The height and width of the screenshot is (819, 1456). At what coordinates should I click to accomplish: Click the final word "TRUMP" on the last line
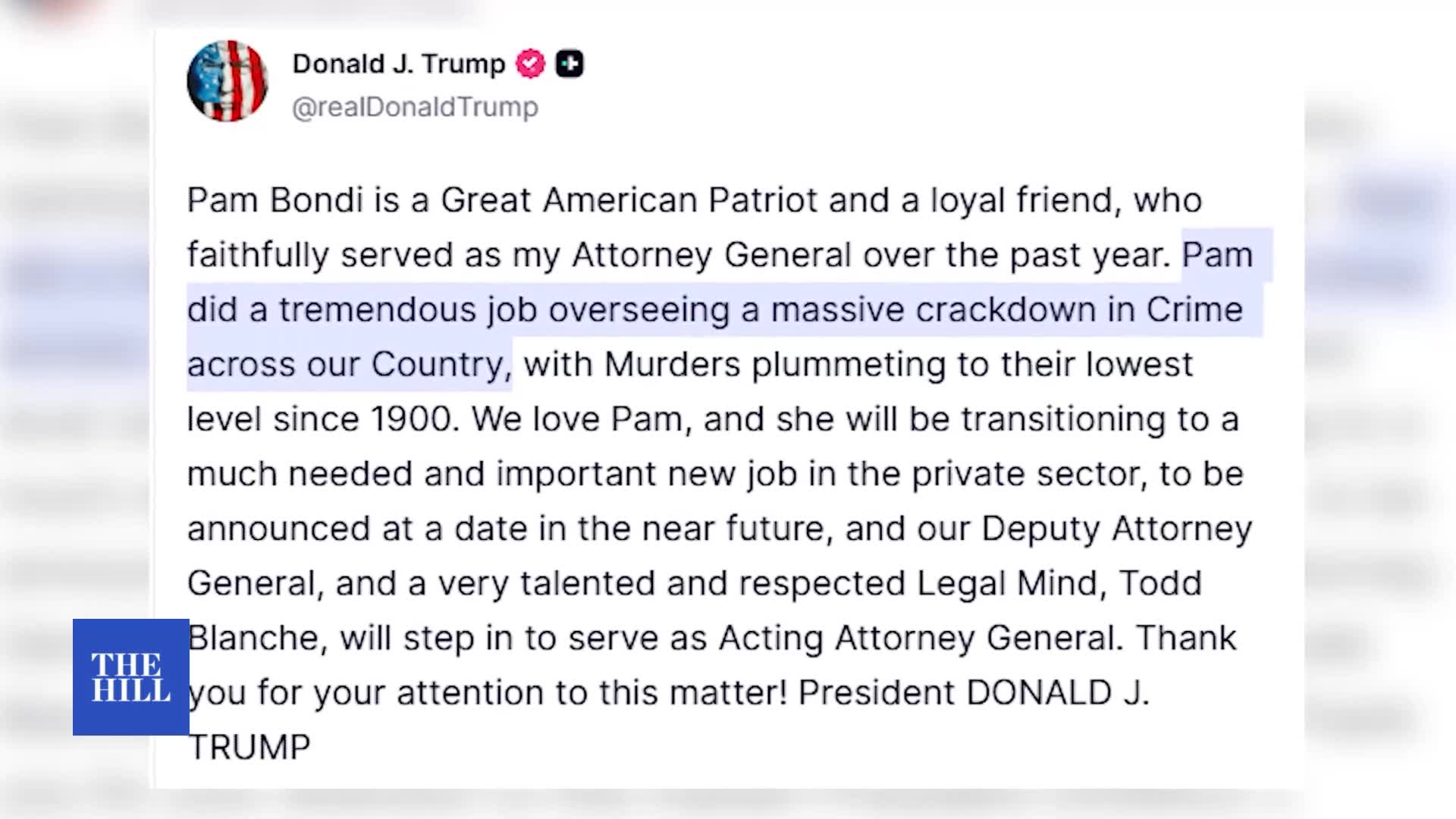(249, 748)
